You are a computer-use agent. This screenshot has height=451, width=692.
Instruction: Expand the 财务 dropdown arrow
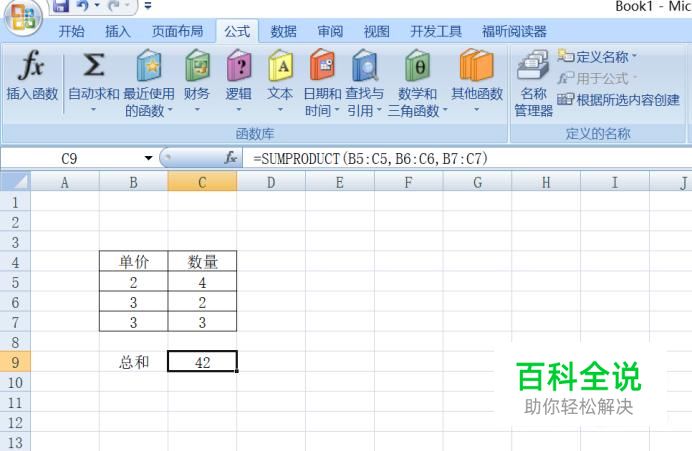pyautogui.click(x=197, y=109)
